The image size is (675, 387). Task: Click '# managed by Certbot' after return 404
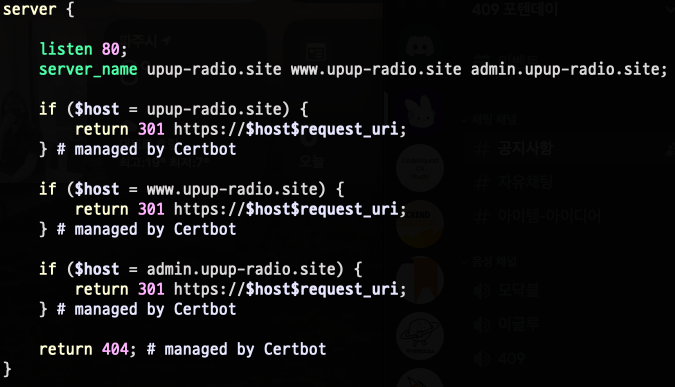pos(236,350)
